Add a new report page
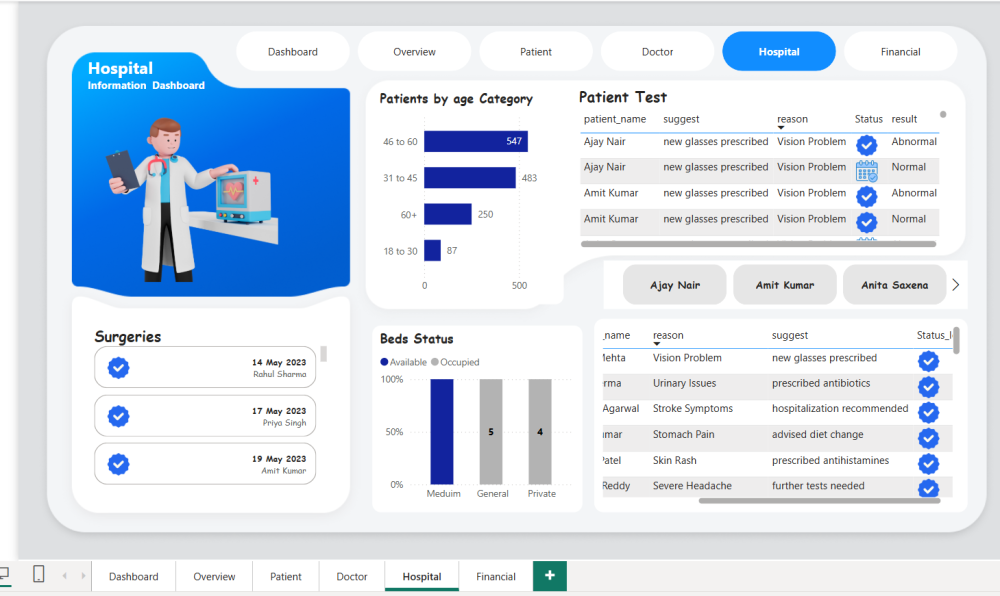 pos(550,576)
